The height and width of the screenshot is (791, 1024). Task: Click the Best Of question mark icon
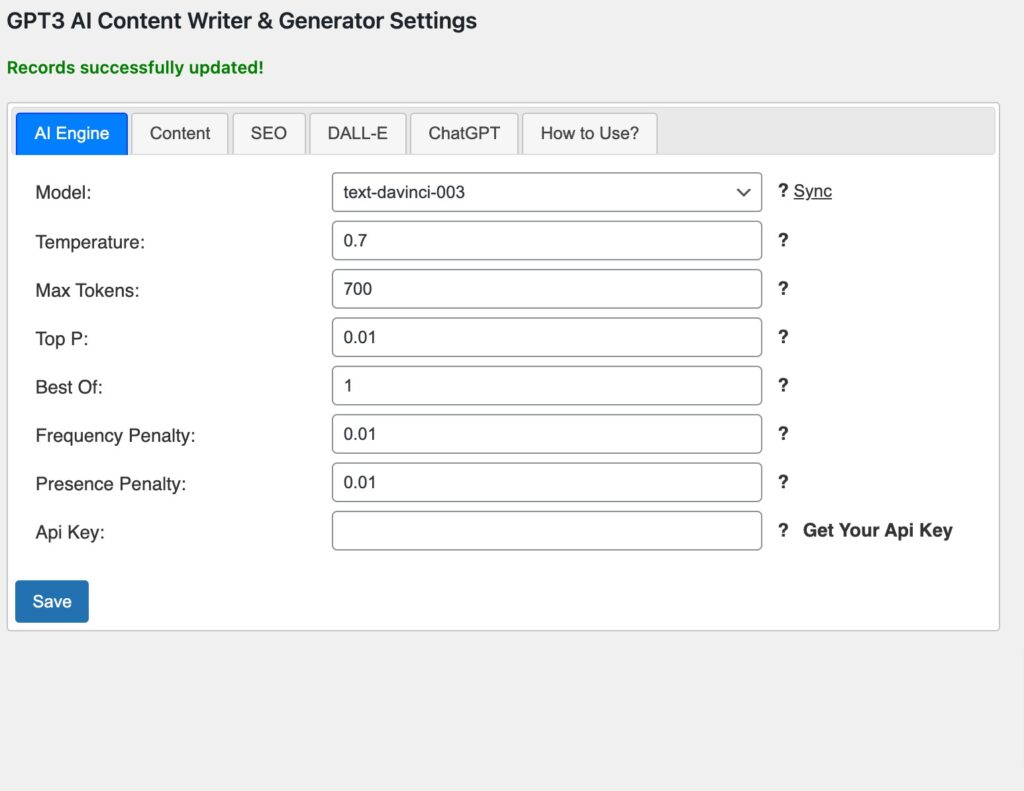click(783, 385)
